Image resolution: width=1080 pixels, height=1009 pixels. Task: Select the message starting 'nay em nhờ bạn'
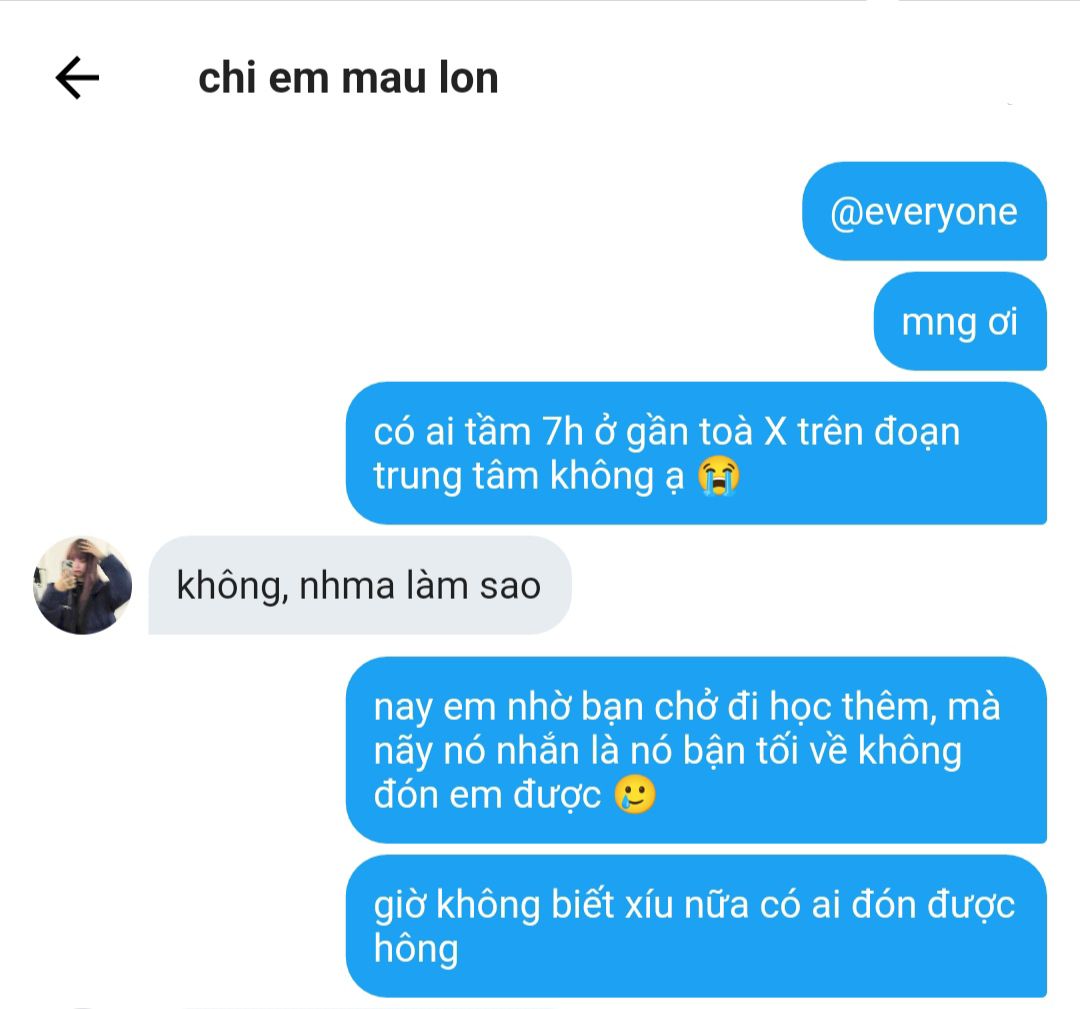pos(696,750)
